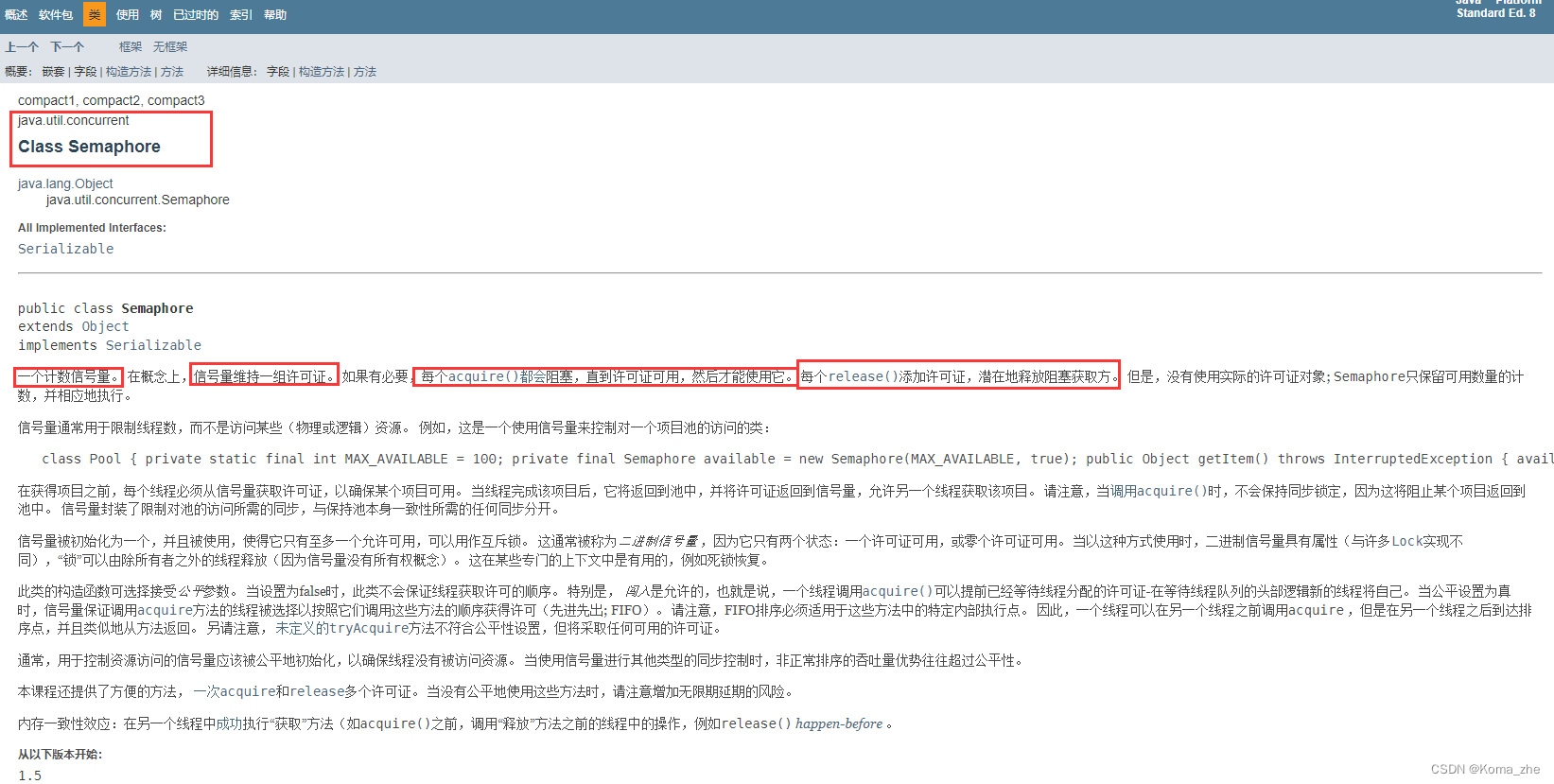Click java.lang.Object in the inheritance tree
Image resolution: width=1554 pixels, height=784 pixels.
point(65,183)
